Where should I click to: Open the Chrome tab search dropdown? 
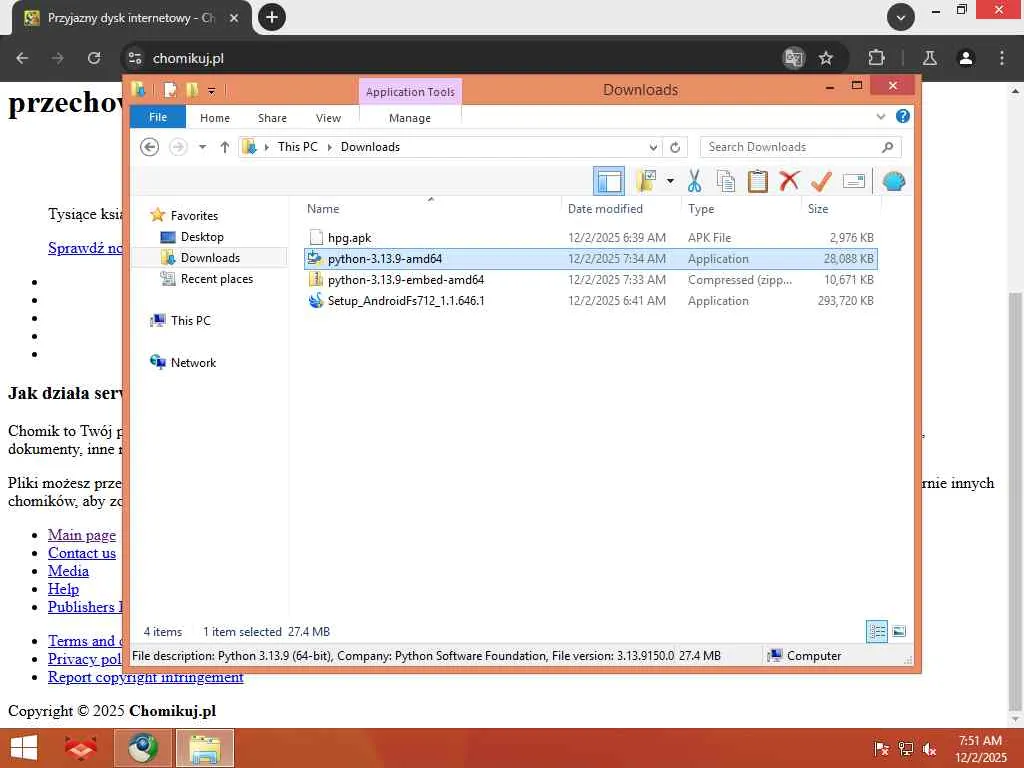(901, 18)
